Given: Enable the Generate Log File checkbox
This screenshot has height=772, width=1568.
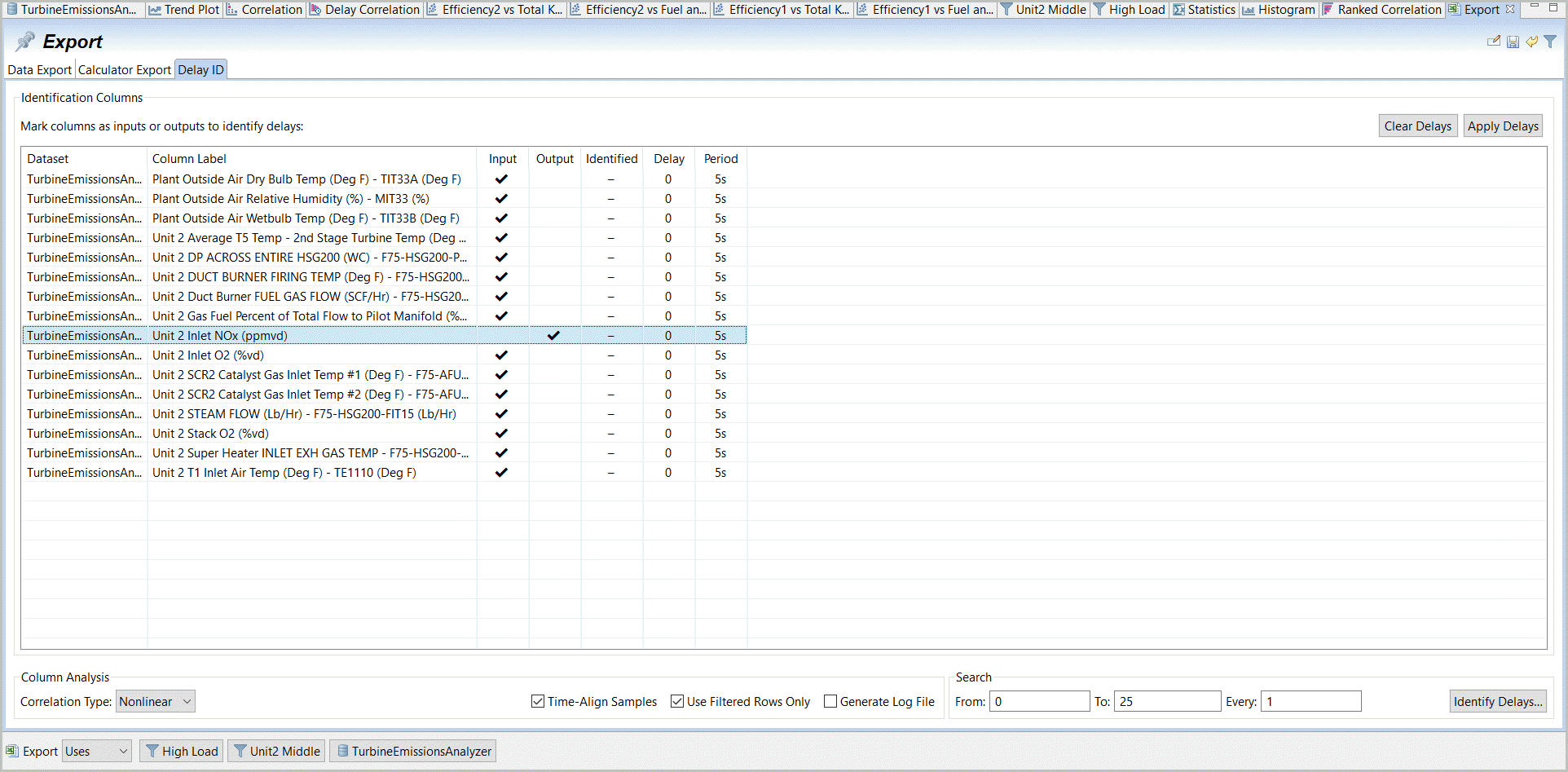Looking at the screenshot, I should pos(830,702).
